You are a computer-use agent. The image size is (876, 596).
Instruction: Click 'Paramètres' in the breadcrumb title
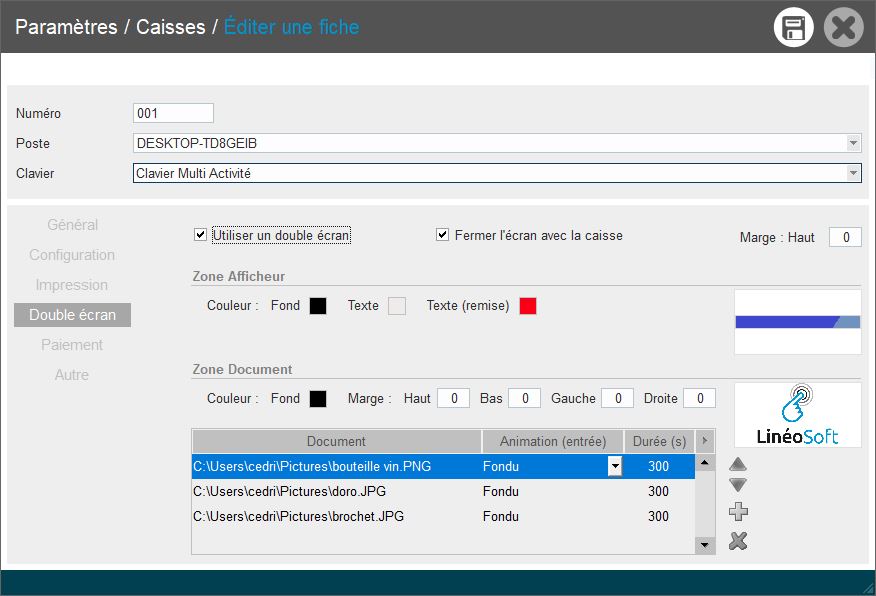[x=66, y=27]
